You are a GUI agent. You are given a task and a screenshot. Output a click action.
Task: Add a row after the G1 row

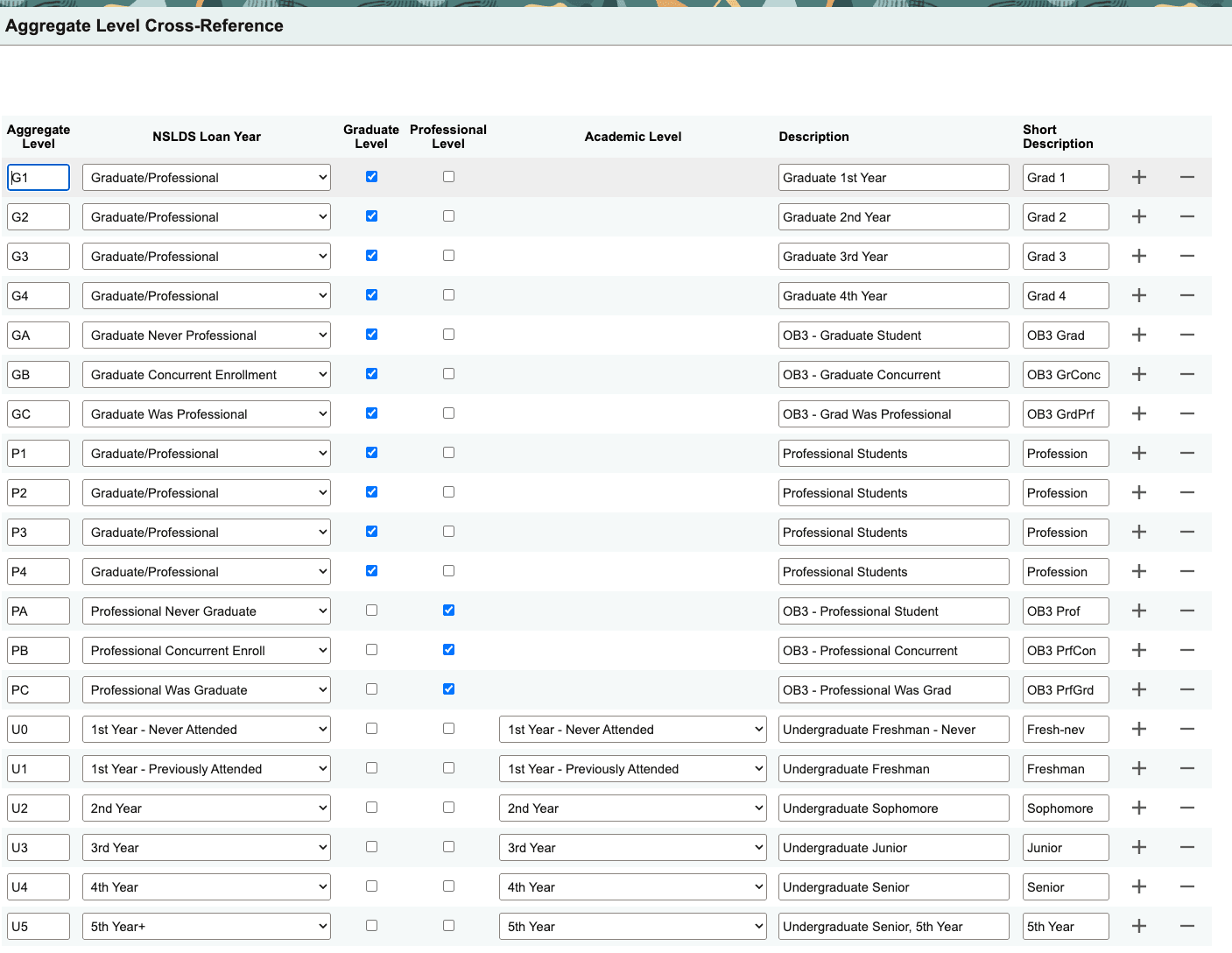[1139, 177]
